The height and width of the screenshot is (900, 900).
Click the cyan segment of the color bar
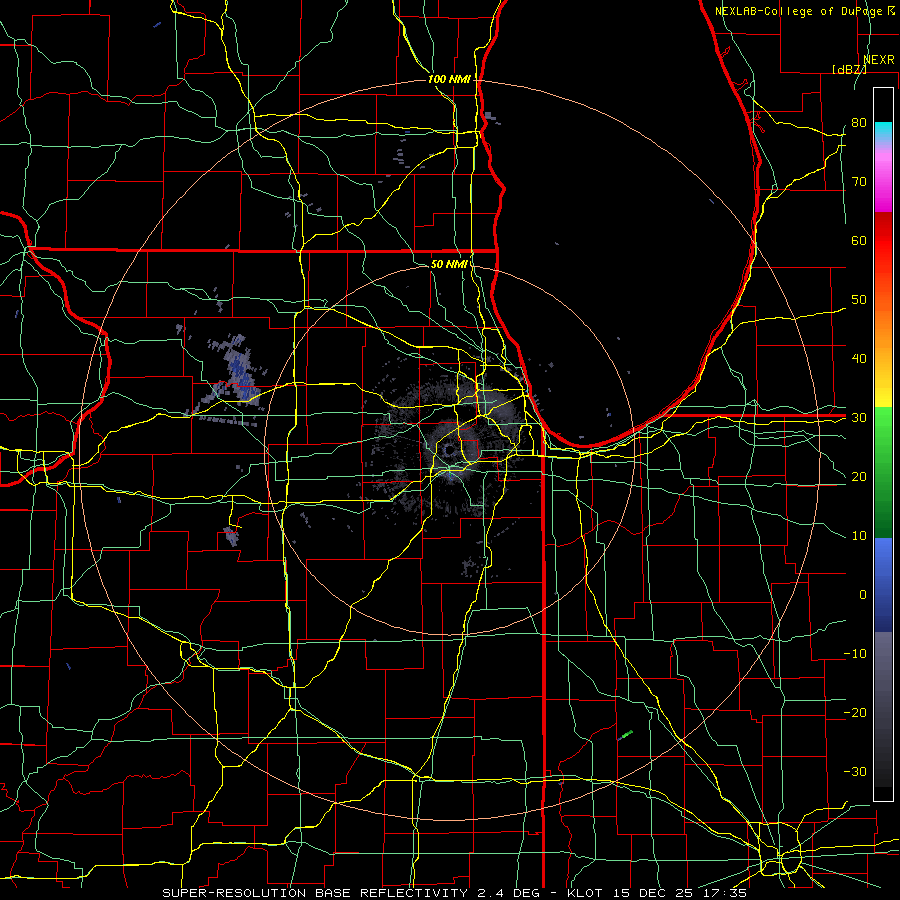tap(883, 130)
